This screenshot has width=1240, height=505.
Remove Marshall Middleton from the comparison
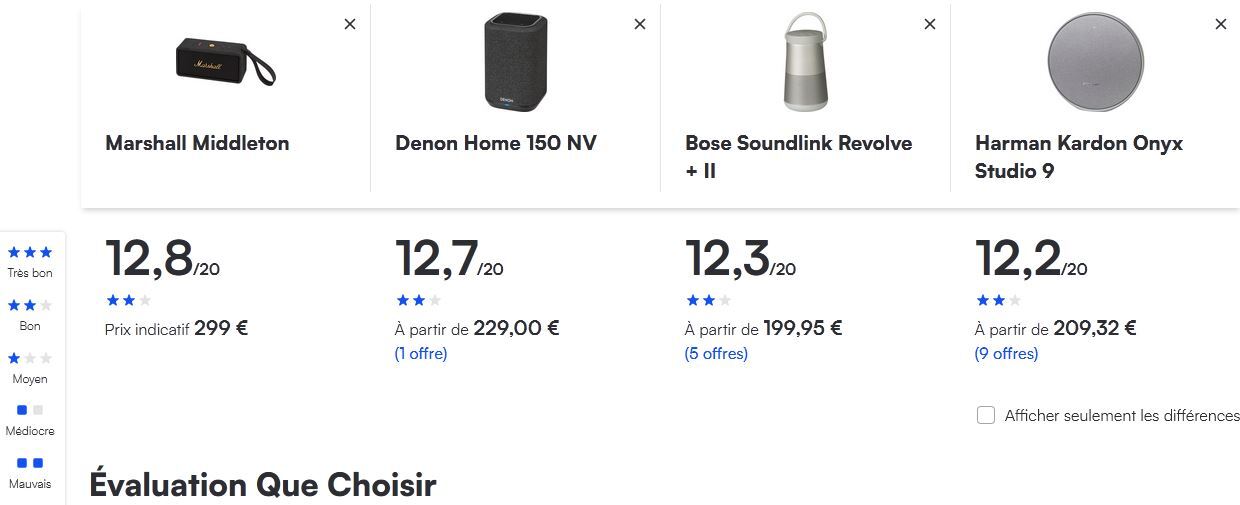tap(350, 25)
